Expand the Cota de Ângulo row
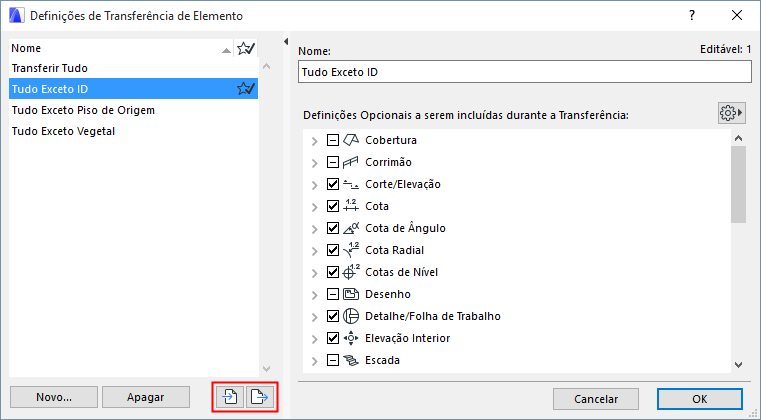The width and height of the screenshot is (761, 420). (315, 228)
